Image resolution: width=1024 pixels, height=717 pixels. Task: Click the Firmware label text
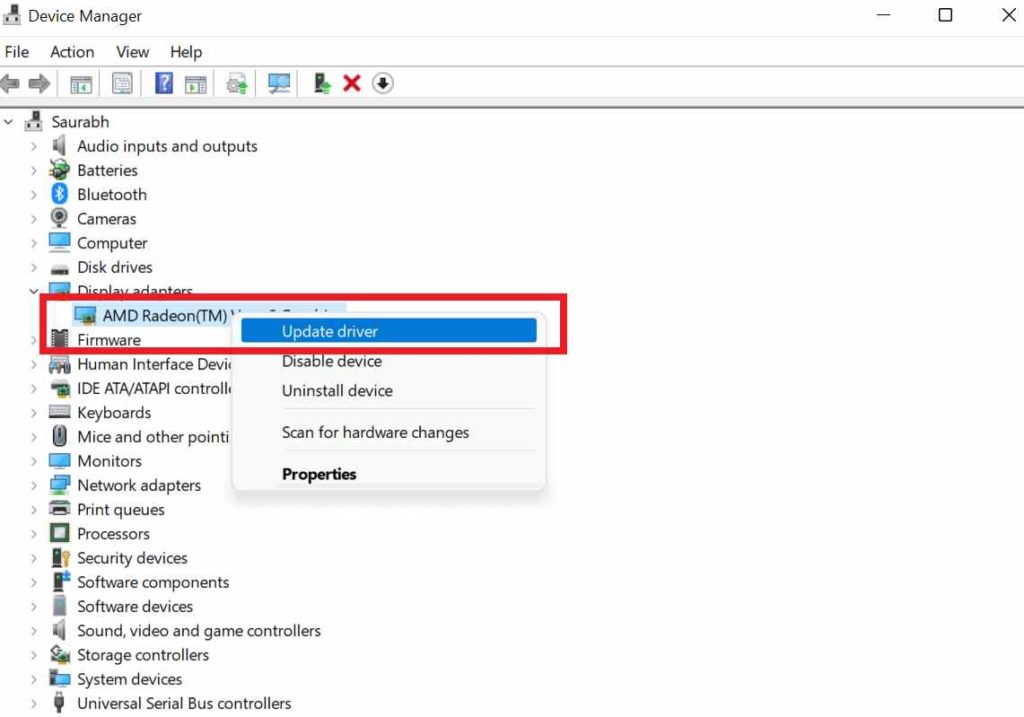click(x=109, y=340)
